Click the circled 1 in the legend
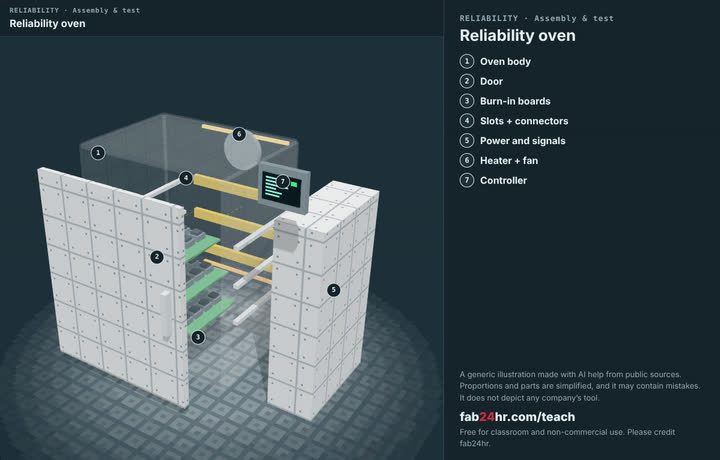Image resolution: width=720 pixels, height=460 pixels. click(467, 61)
